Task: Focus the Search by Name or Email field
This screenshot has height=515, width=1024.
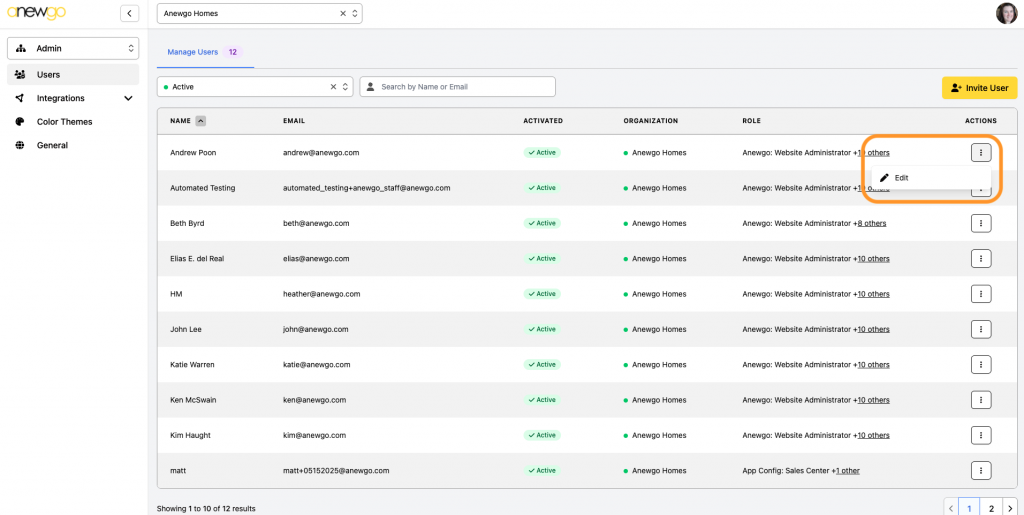Action: point(457,87)
